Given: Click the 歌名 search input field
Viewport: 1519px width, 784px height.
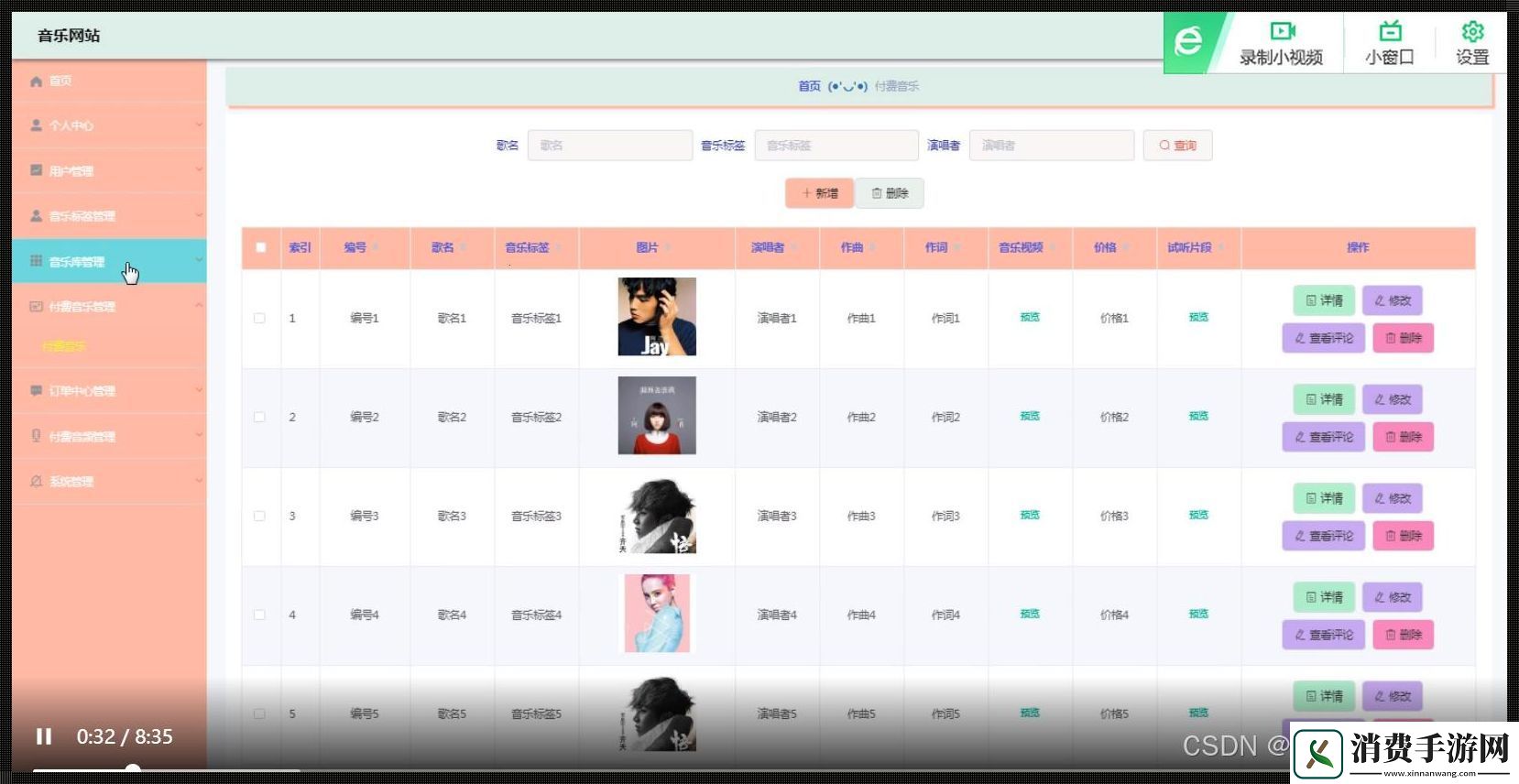Looking at the screenshot, I should 610,146.
